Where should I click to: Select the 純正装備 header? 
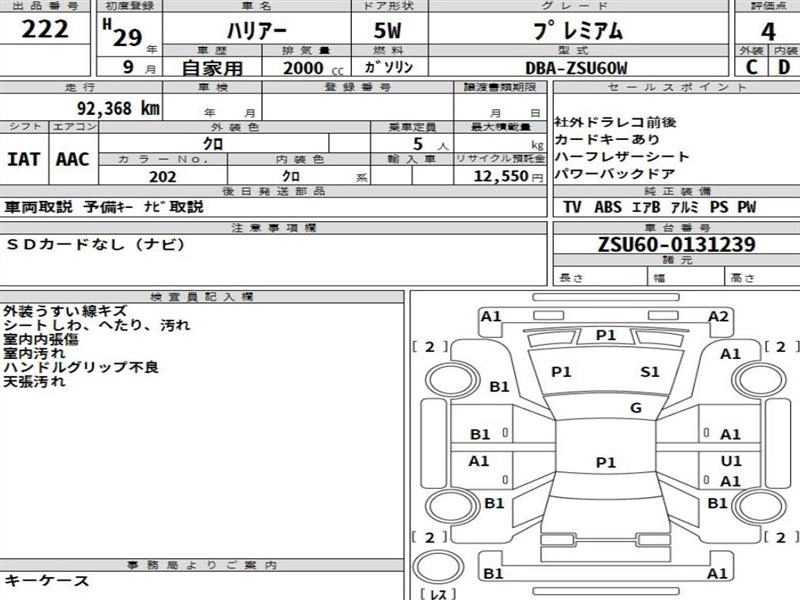pos(677,191)
